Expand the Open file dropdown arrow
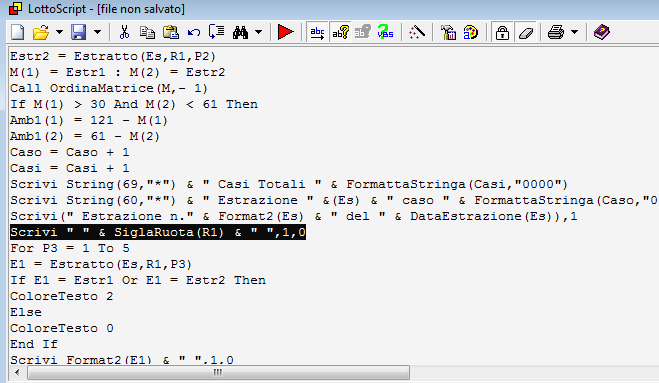 pos(59,32)
